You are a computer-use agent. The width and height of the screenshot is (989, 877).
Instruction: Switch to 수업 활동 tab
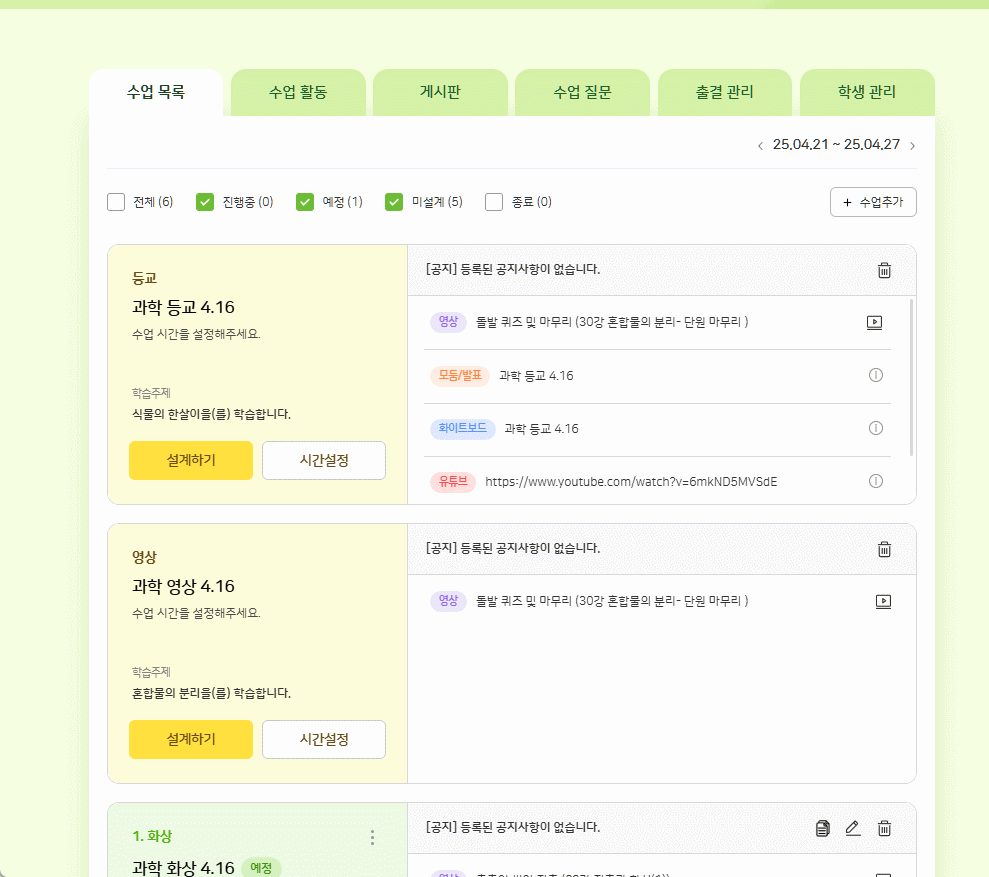click(298, 93)
